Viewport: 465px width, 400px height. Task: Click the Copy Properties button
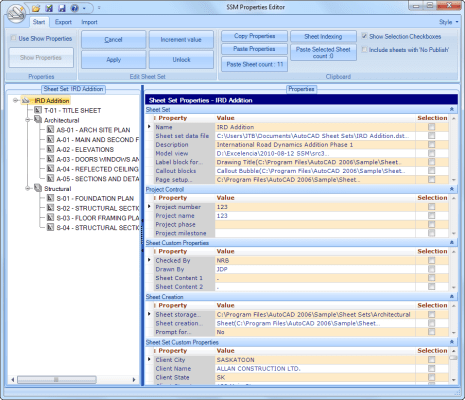pyautogui.click(x=254, y=36)
